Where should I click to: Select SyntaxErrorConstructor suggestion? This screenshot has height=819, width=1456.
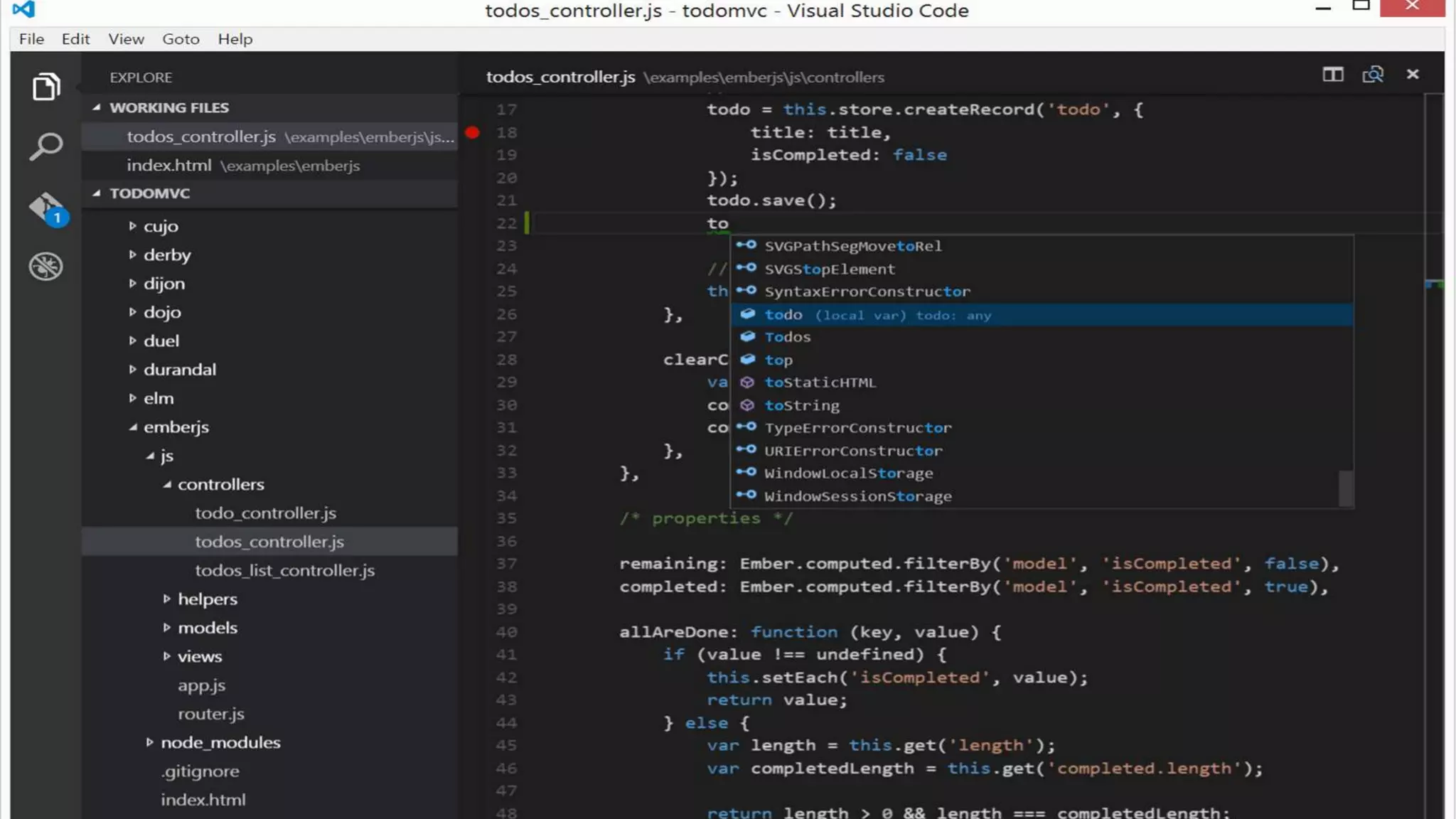[1042, 291]
